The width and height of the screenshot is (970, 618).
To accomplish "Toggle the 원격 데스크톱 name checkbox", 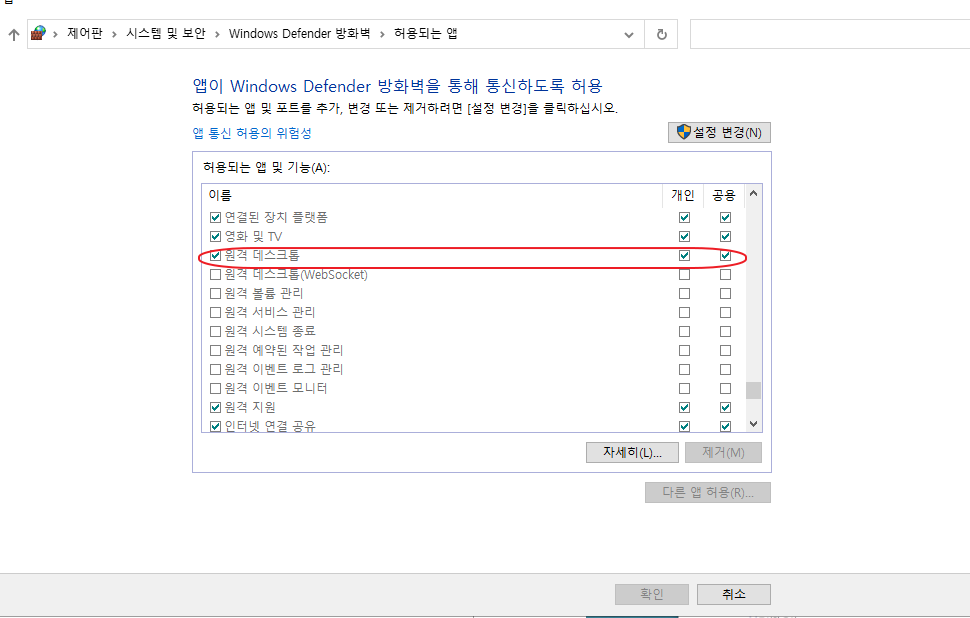I will pyautogui.click(x=215, y=255).
